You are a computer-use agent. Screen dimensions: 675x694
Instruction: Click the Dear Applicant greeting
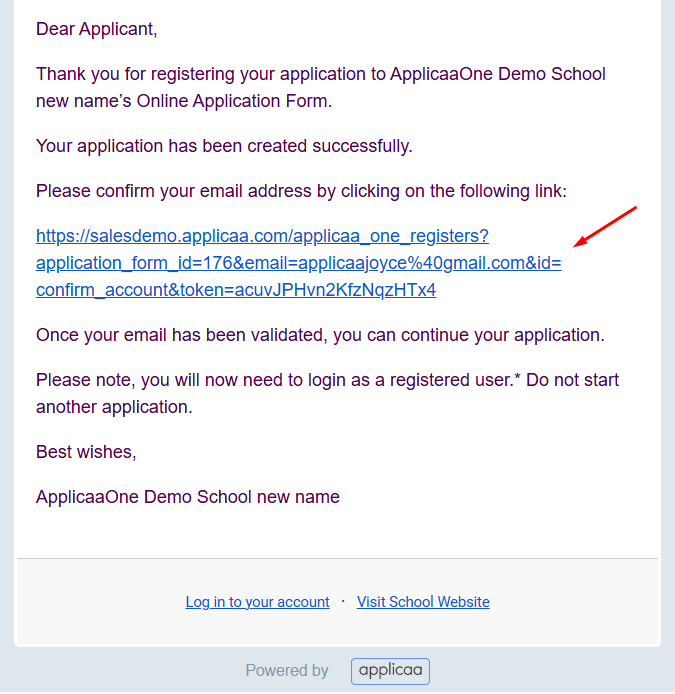point(96,29)
